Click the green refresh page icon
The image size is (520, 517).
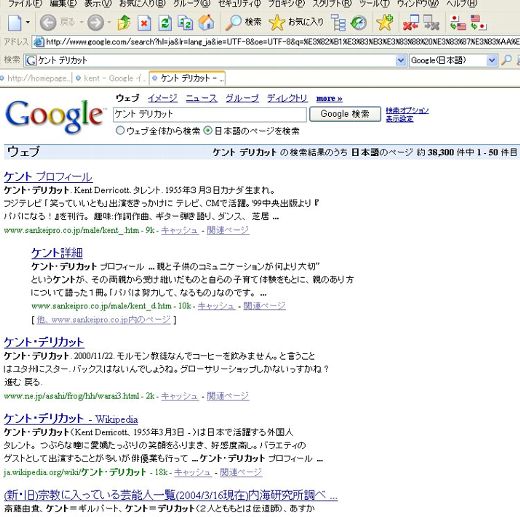pyautogui.click(x=165, y=23)
